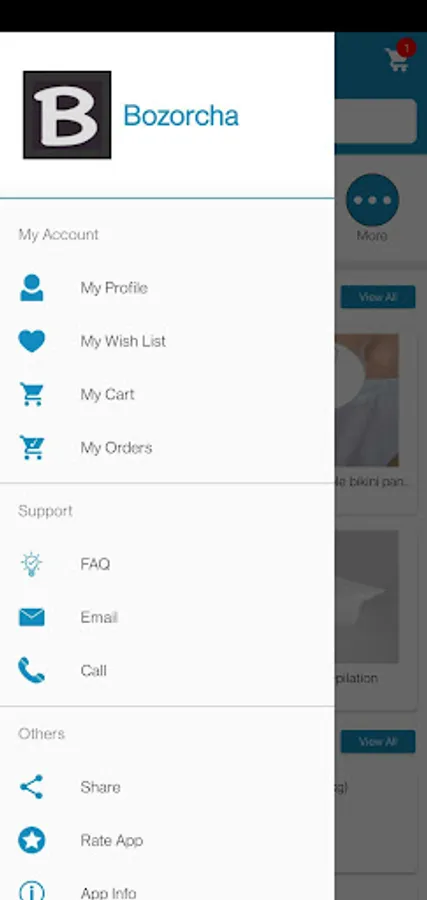This screenshot has width=427, height=900.
Task: Click the Email envelope icon
Action: coord(32,618)
